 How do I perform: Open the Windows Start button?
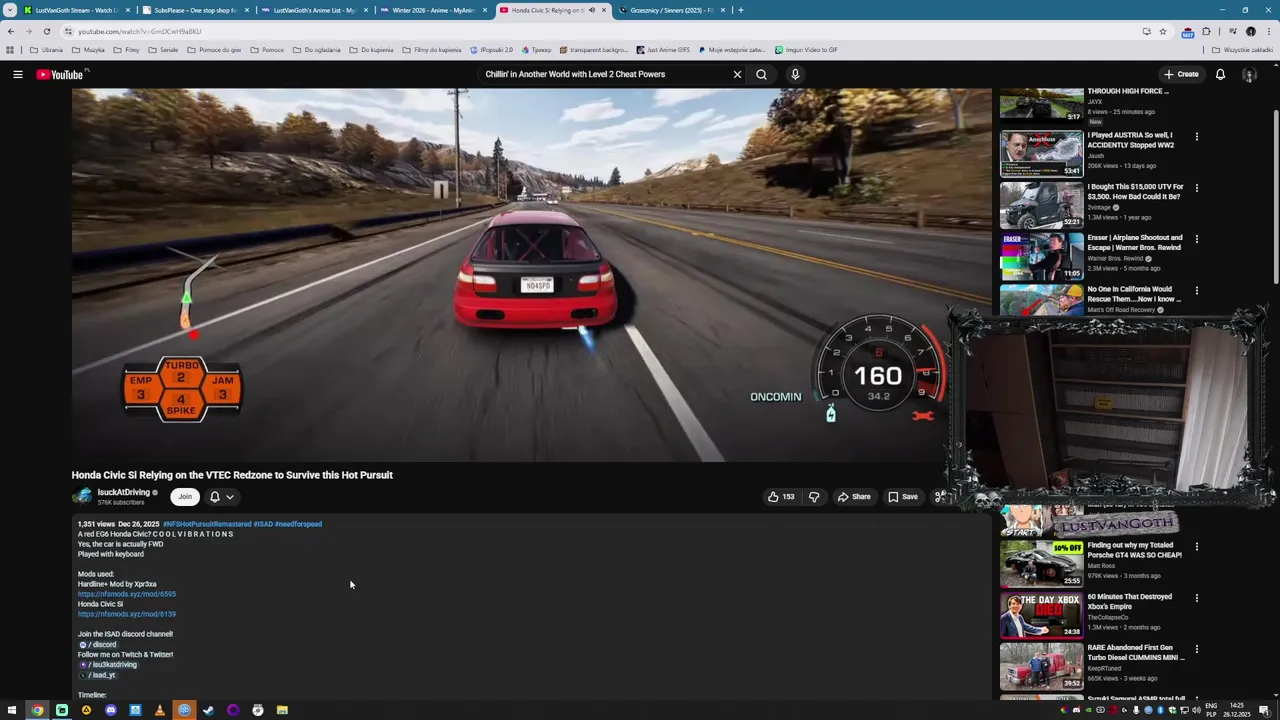point(10,710)
